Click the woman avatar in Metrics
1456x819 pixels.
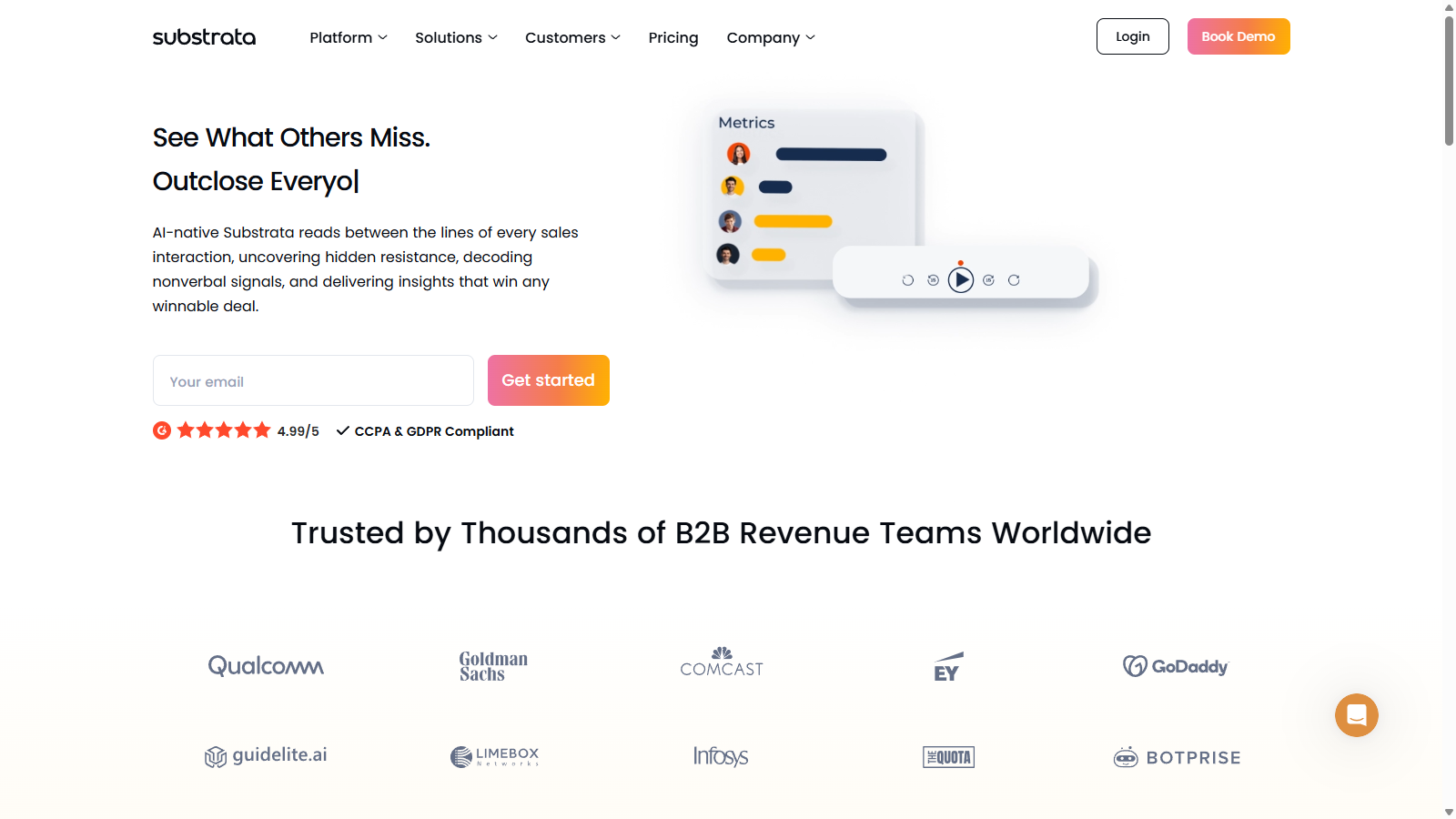pyautogui.click(x=738, y=154)
